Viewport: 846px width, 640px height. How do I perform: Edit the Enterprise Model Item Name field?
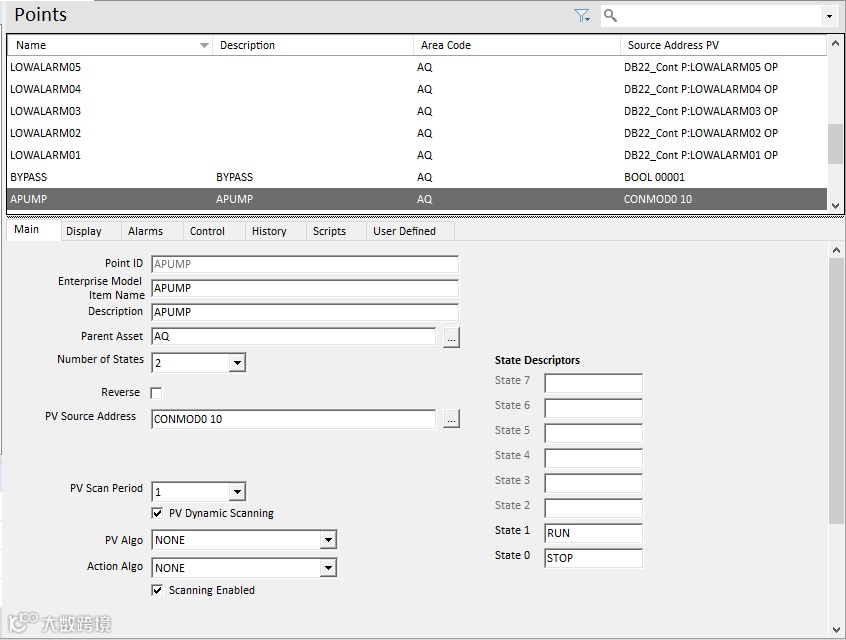click(305, 288)
